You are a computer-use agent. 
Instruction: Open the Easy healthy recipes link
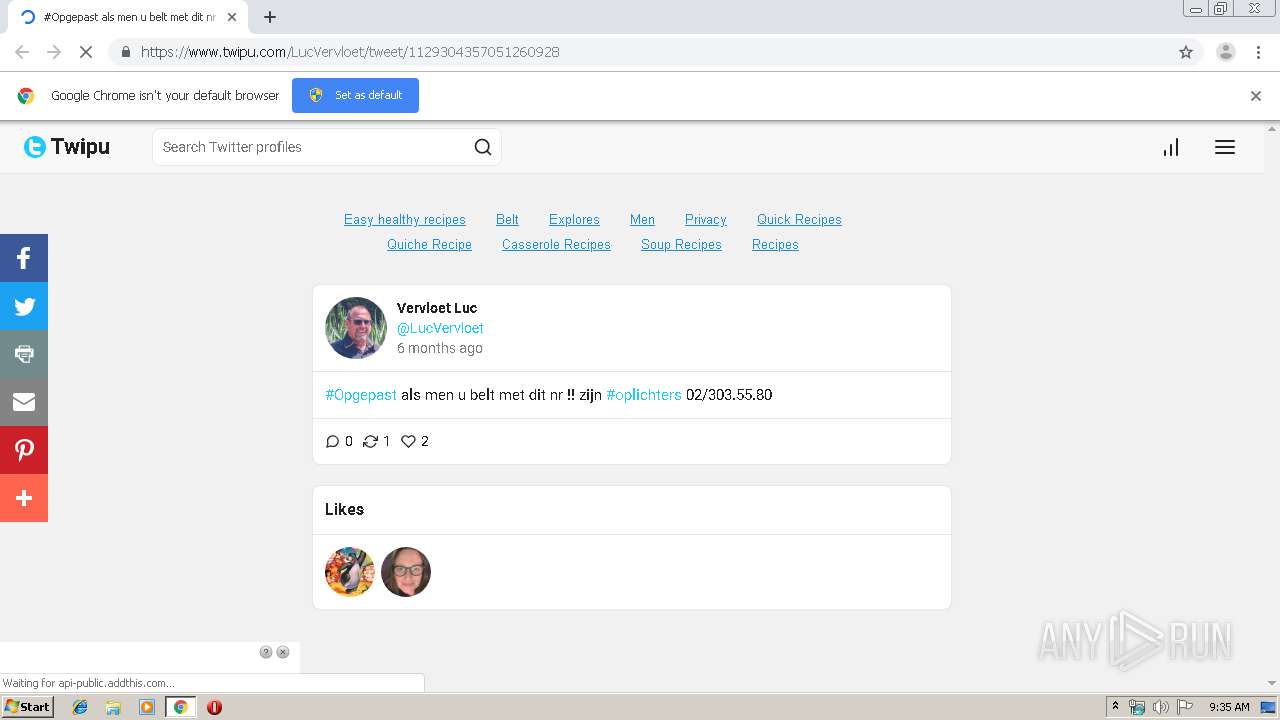click(x=405, y=220)
